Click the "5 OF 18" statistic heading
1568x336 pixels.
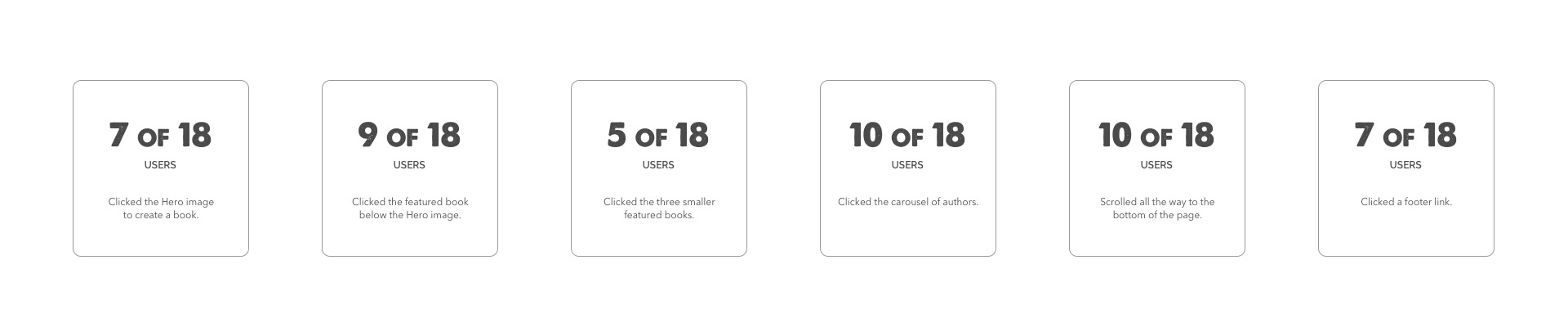coord(658,135)
